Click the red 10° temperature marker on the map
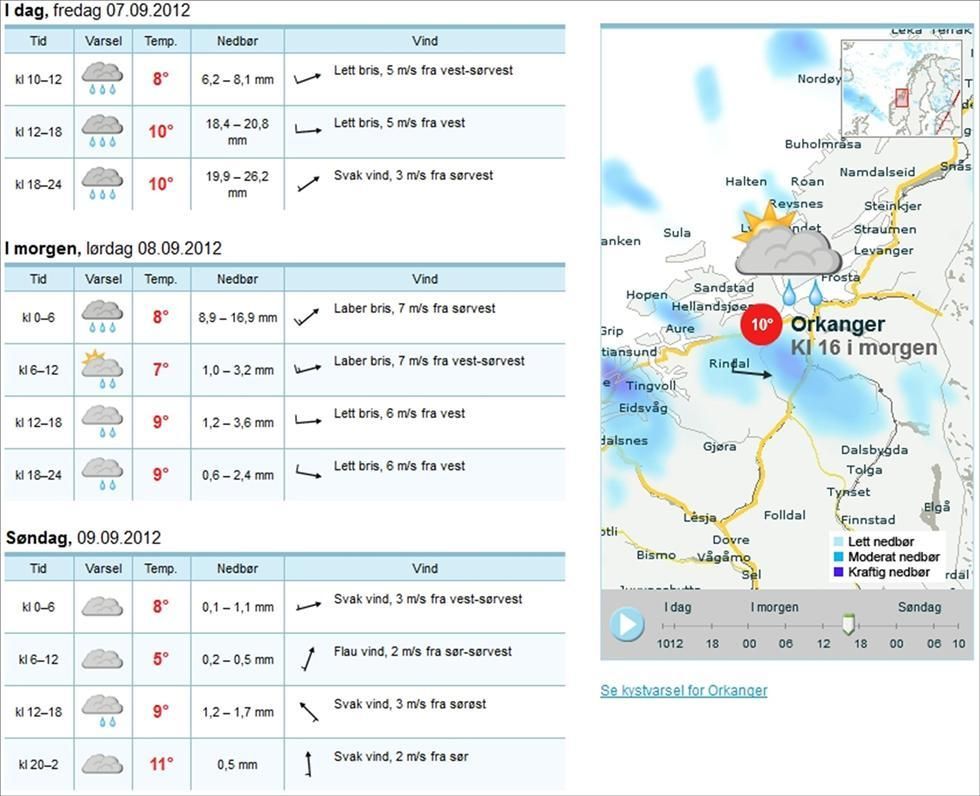The image size is (980, 796). coord(761,324)
